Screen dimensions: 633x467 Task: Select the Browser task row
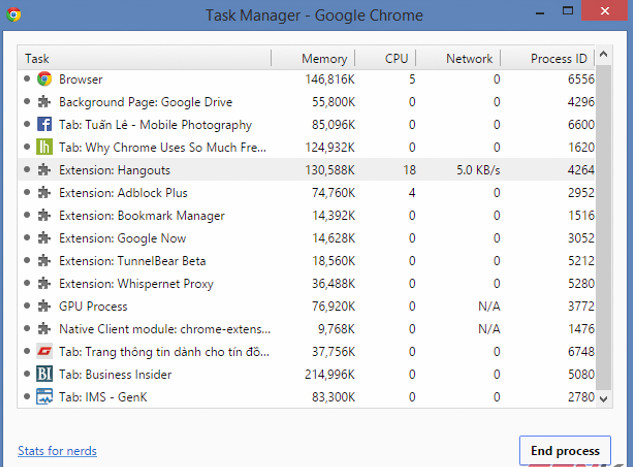click(x=307, y=79)
